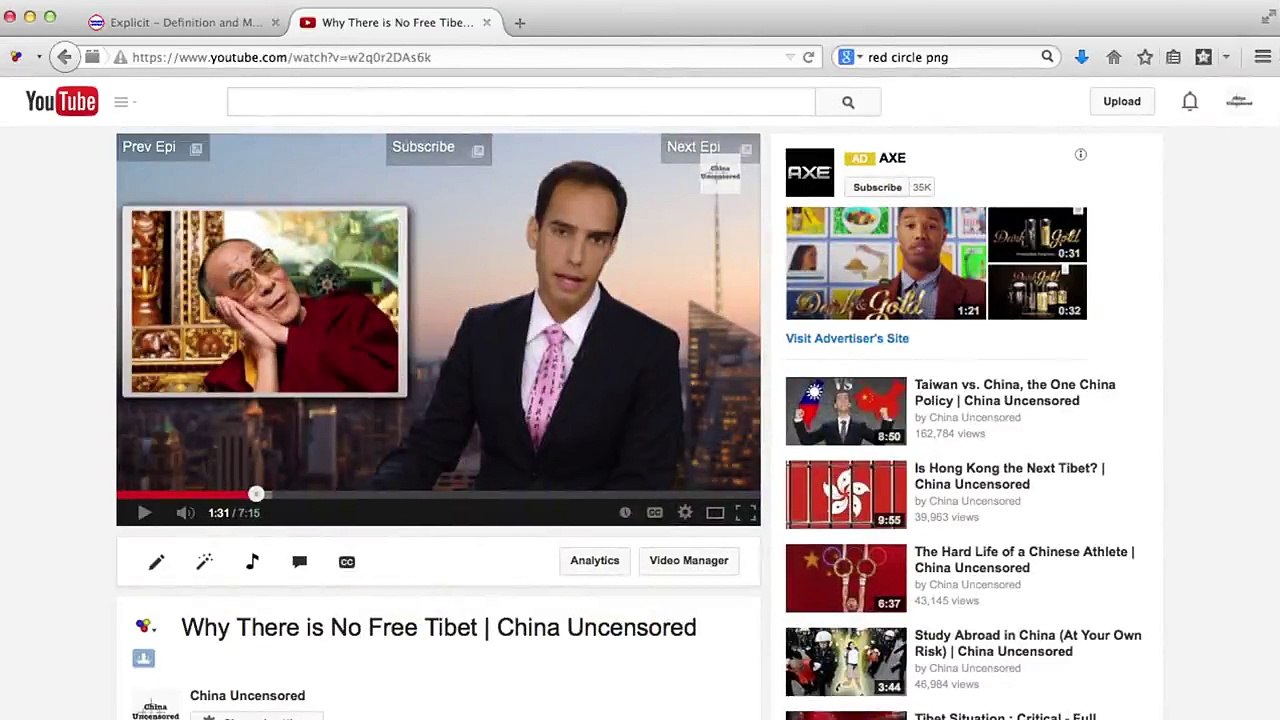This screenshot has width=1280, height=720.
Task: Click the Prev Epi annotation
Action: (x=162, y=148)
